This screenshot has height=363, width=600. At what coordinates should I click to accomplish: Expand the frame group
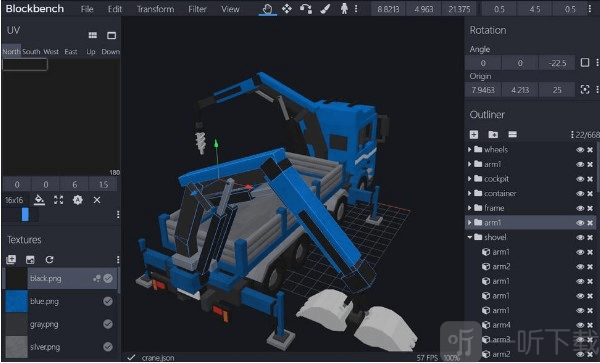point(470,208)
